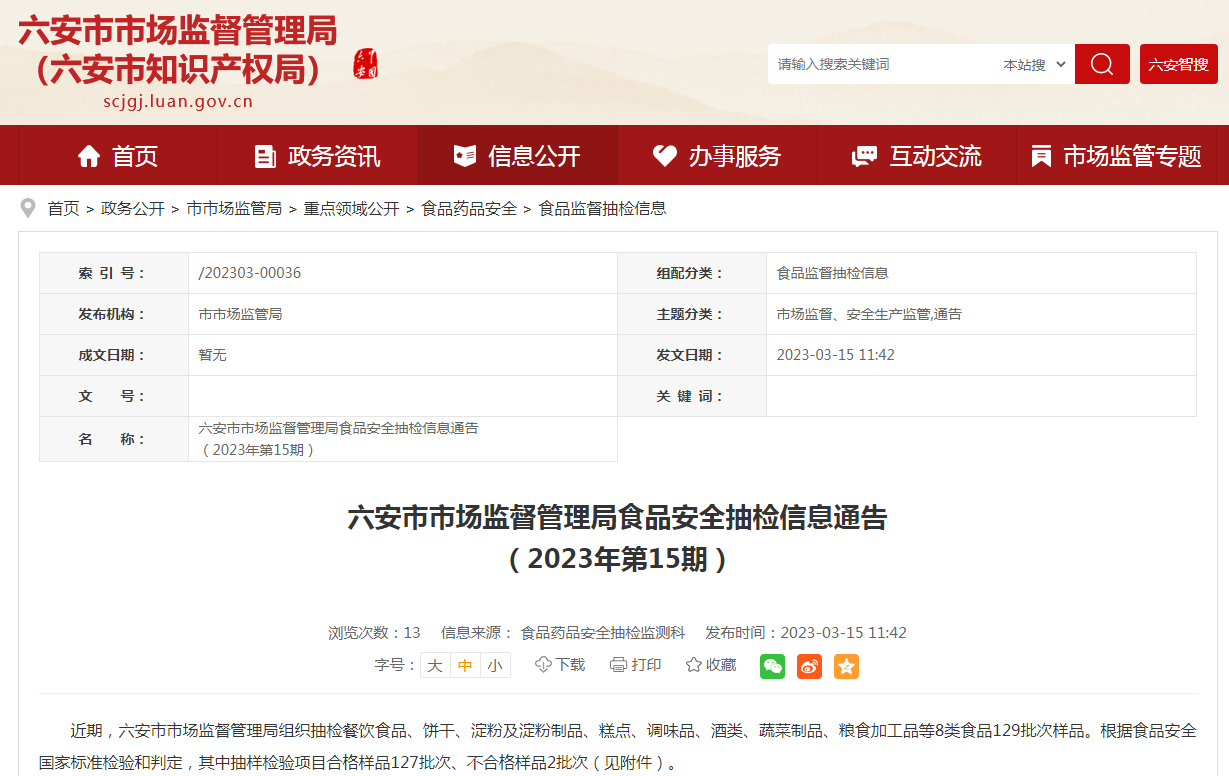Click the location pin breadcrumb icon
The image size is (1229, 776).
[x=28, y=208]
